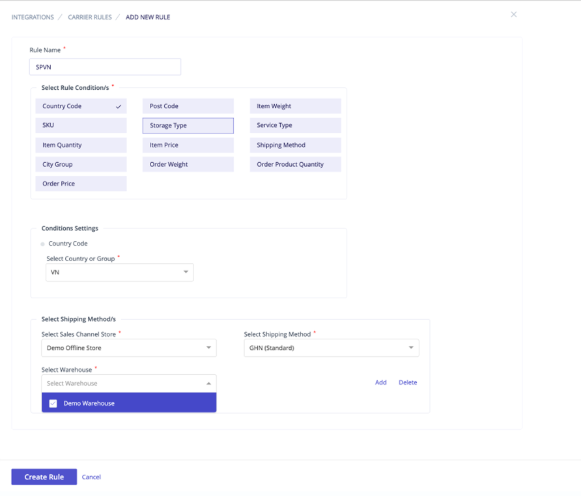581x497 pixels.
Task: Select the Order Price condition
Action: [x=81, y=183]
